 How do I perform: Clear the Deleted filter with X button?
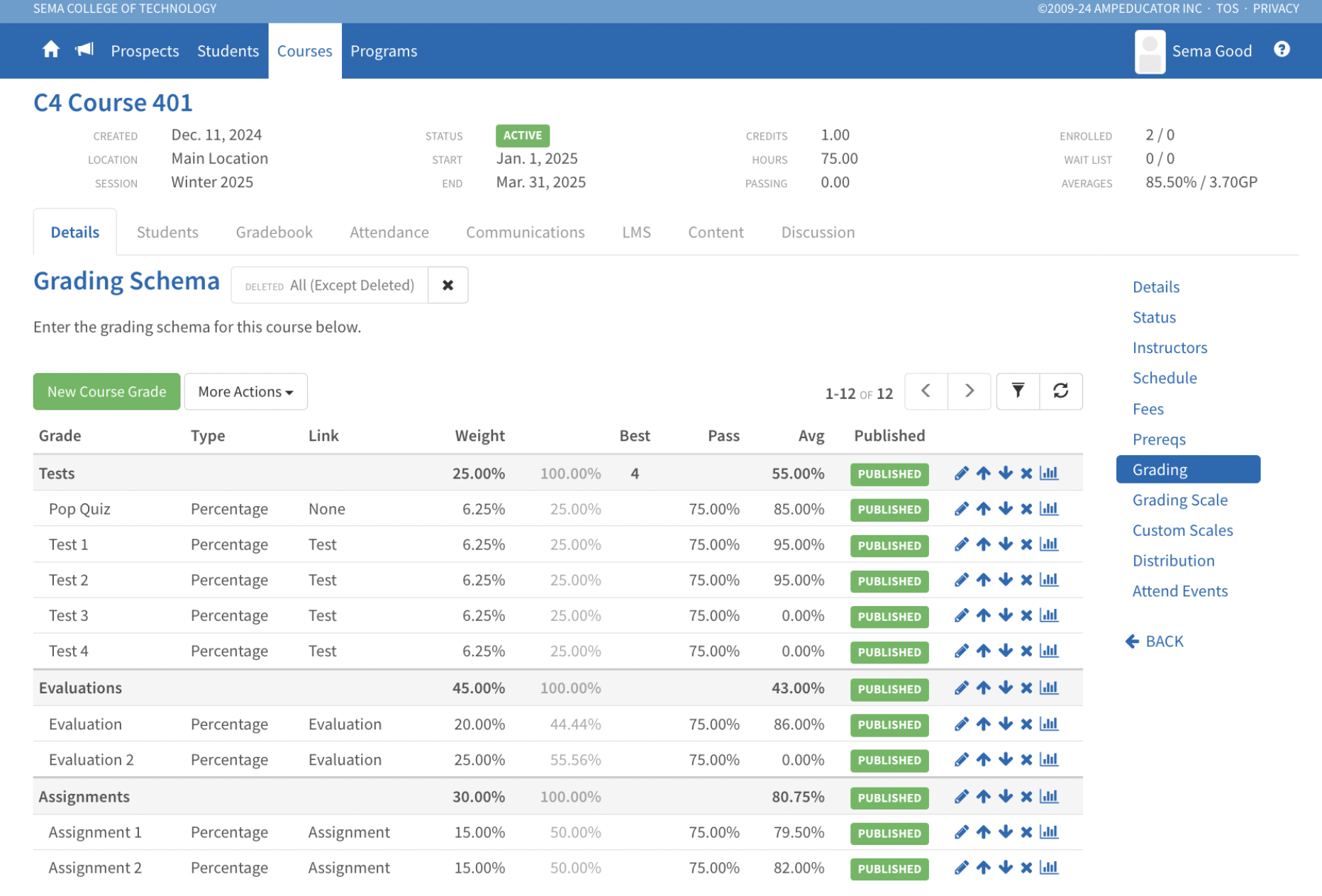point(448,285)
